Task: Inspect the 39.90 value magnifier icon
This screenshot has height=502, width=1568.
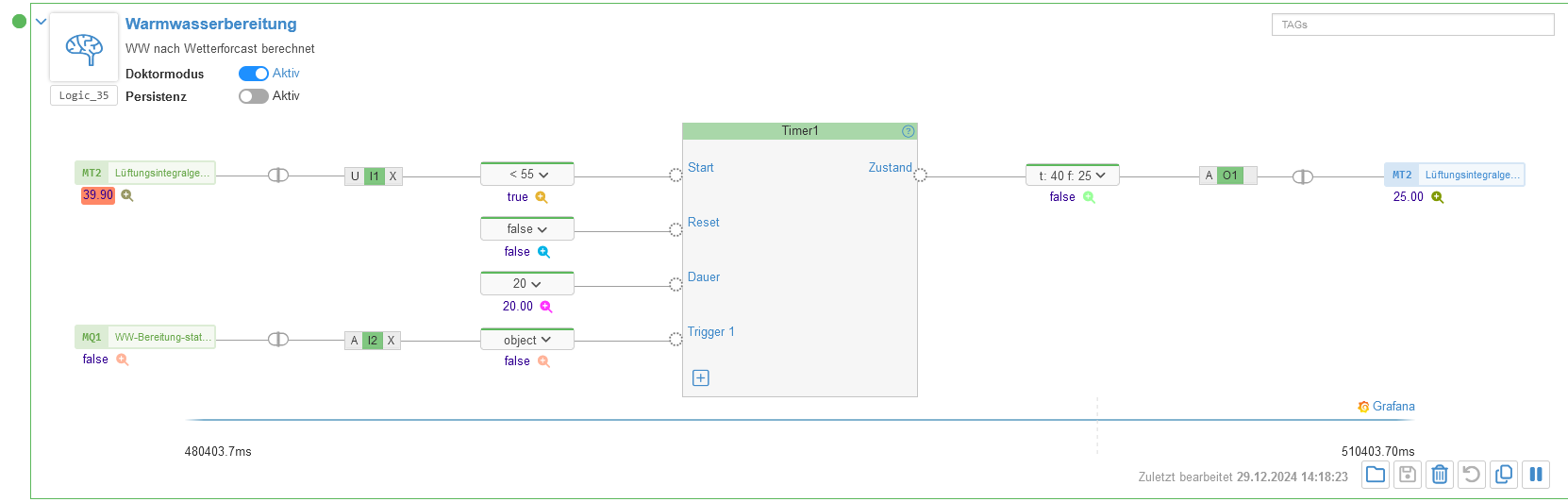Action: [x=127, y=195]
